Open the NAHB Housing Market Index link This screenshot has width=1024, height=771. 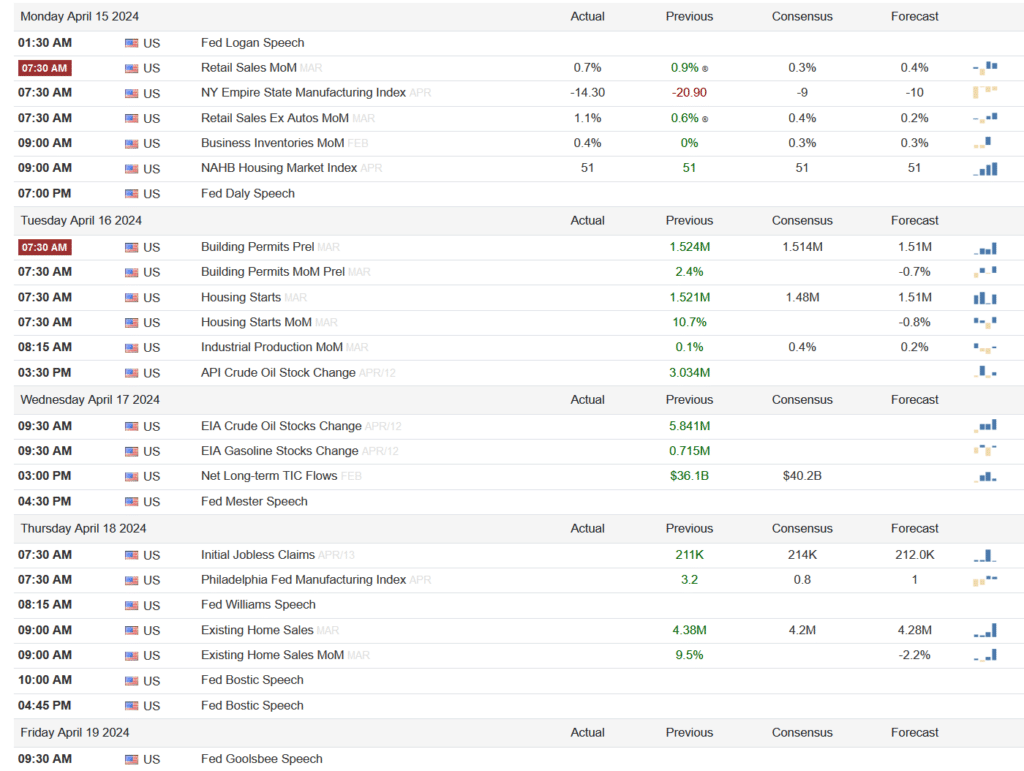pyautogui.click(x=279, y=168)
